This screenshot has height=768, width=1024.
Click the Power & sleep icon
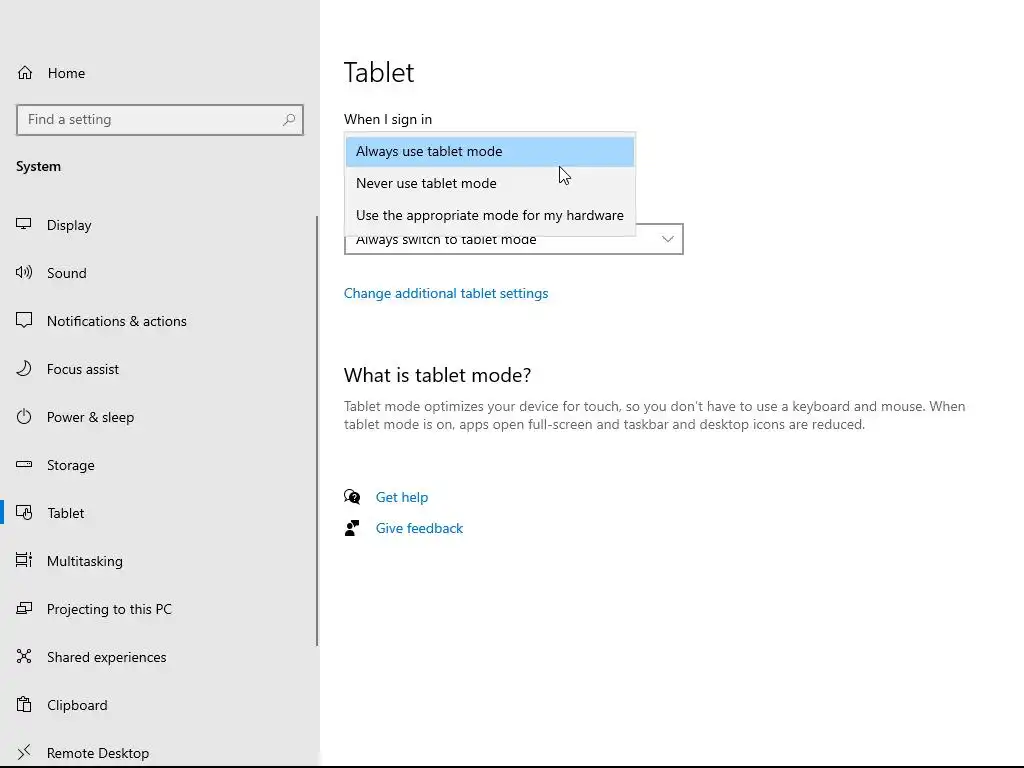pos(25,417)
